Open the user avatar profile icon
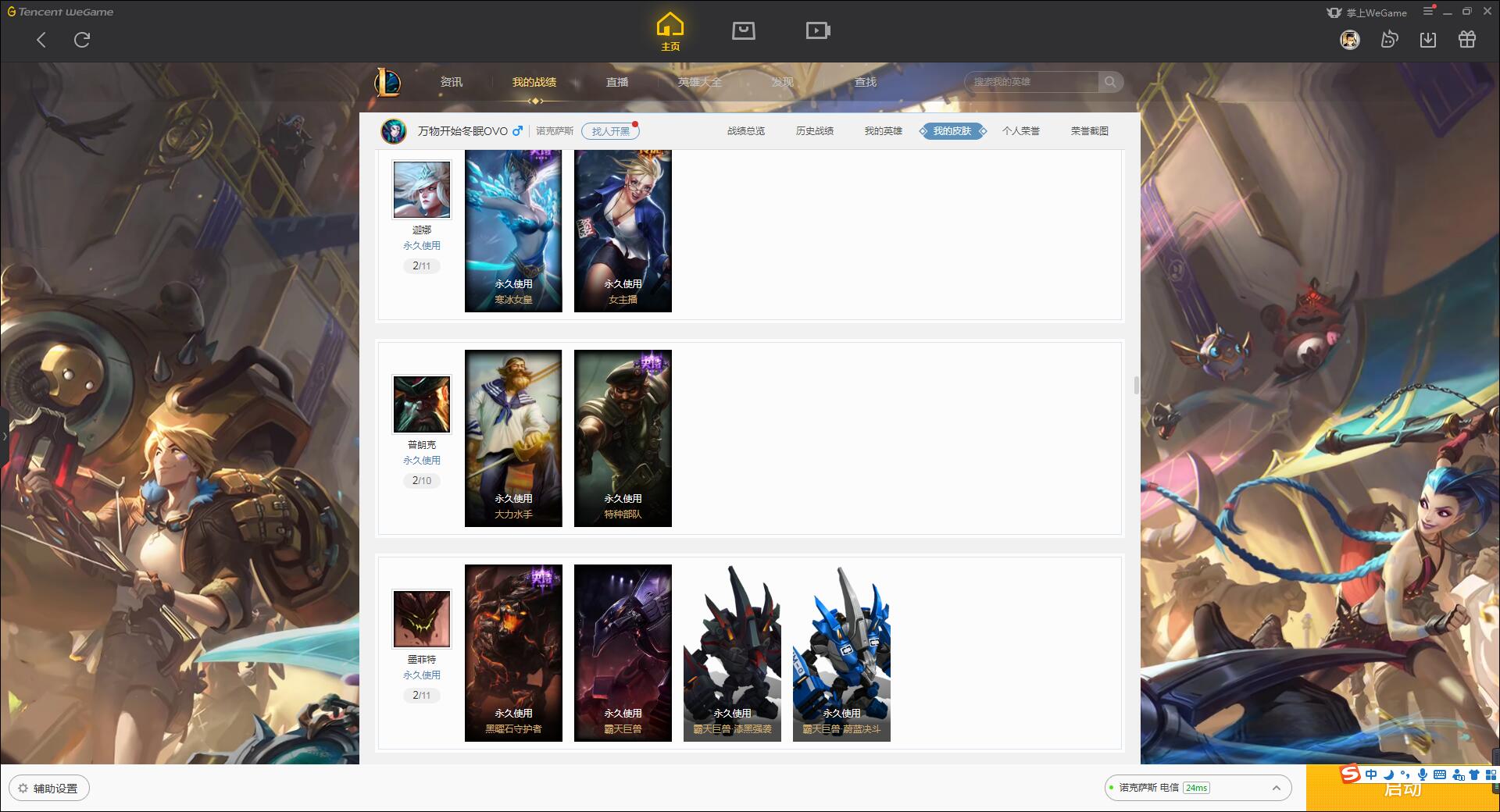Viewport: 1500px width, 812px height. [1350, 39]
